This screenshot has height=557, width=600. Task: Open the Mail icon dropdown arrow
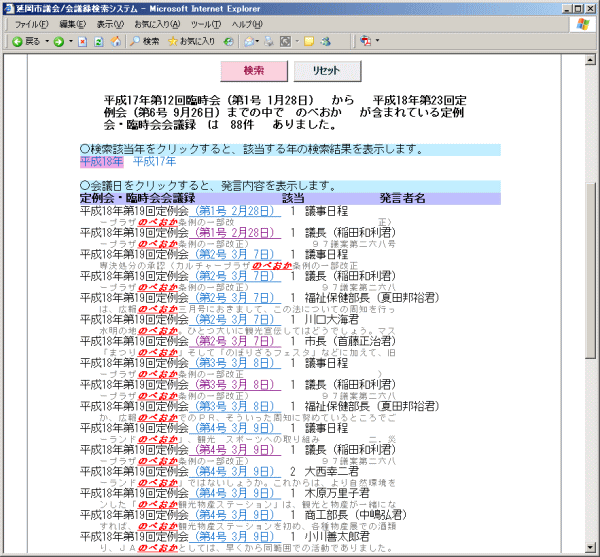click(258, 41)
